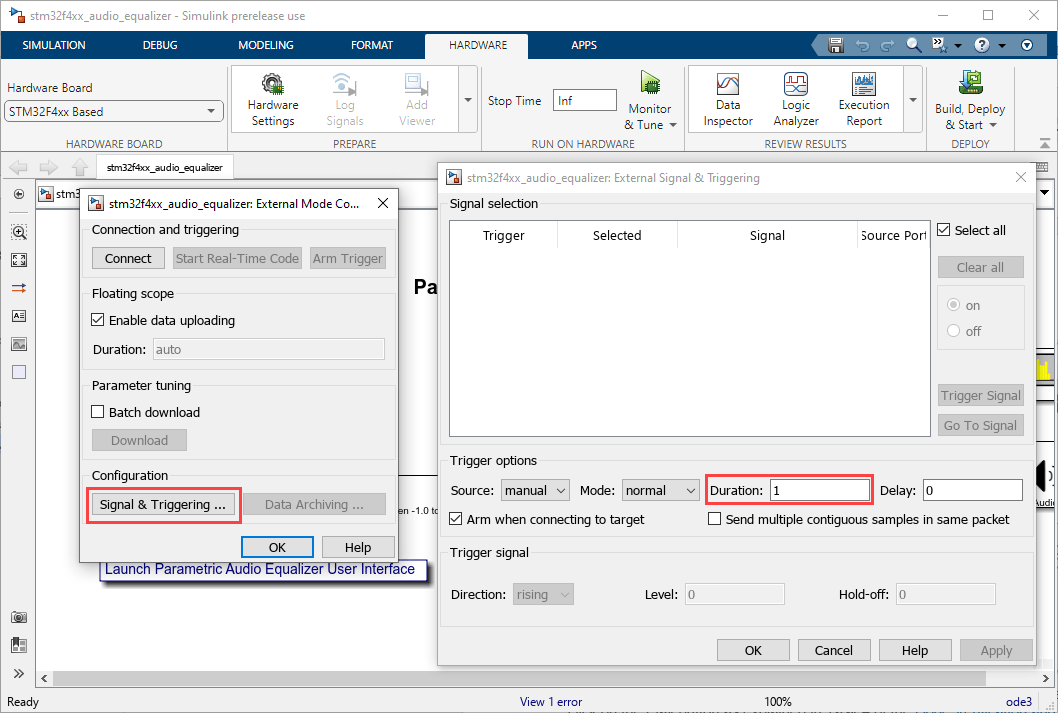Click the Monitor & Tune chip icon
The width and height of the screenshot is (1058, 713).
650,83
